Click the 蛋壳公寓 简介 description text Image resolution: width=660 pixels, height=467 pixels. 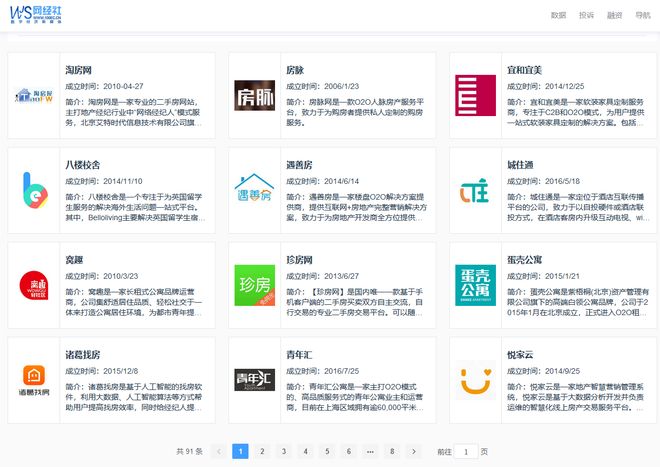pyautogui.click(x=578, y=302)
